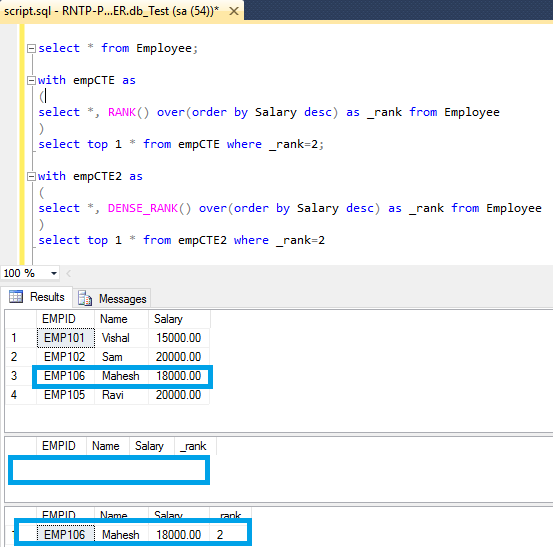This screenshot has width=553, height=547.
Task: Collapse the 'select * from Employee' block
Action: [31, 48]
